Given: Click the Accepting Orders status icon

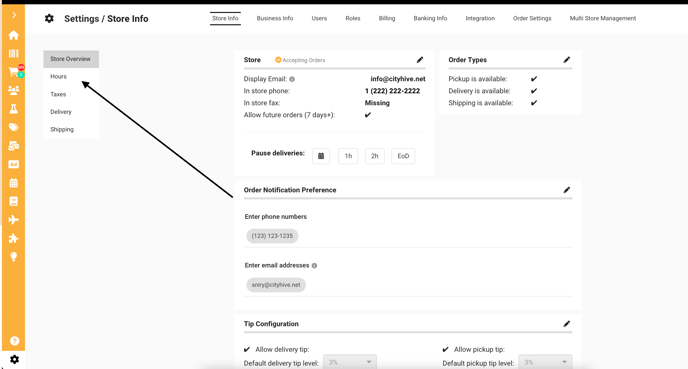Looking at the screenshot, I should (278, 60).
